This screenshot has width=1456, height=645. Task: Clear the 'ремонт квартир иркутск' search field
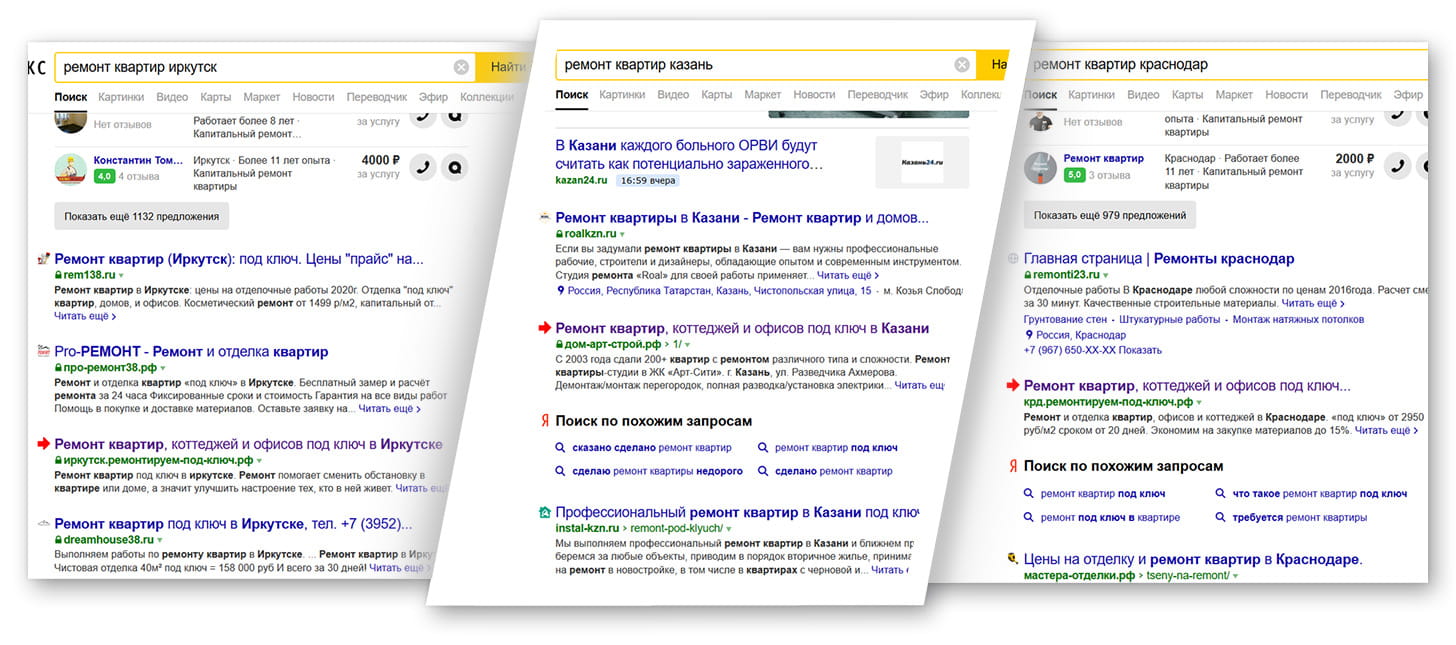461,67
